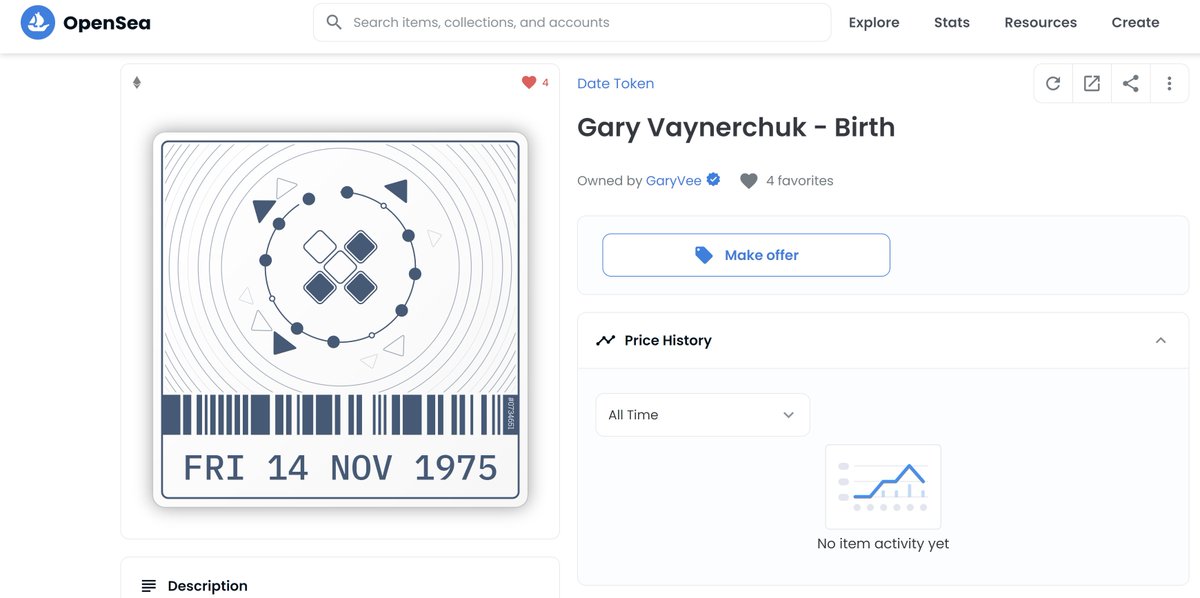This screenshot has height=598, width=1200.
Task: Open the Date Token NFT image
Action: click(x=340, y=320)
